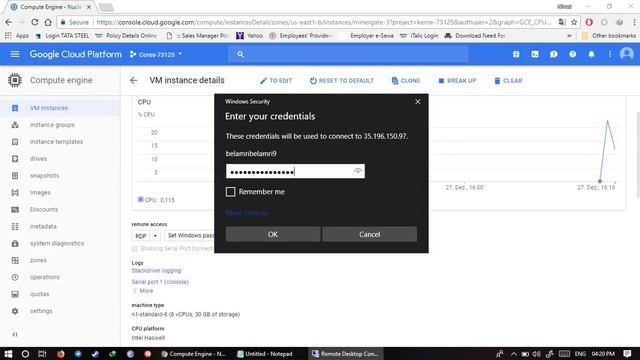Switch to Untitled - Notepad on taskbar
The height and width of the screenshot is (360, 640).
(264, 353)
